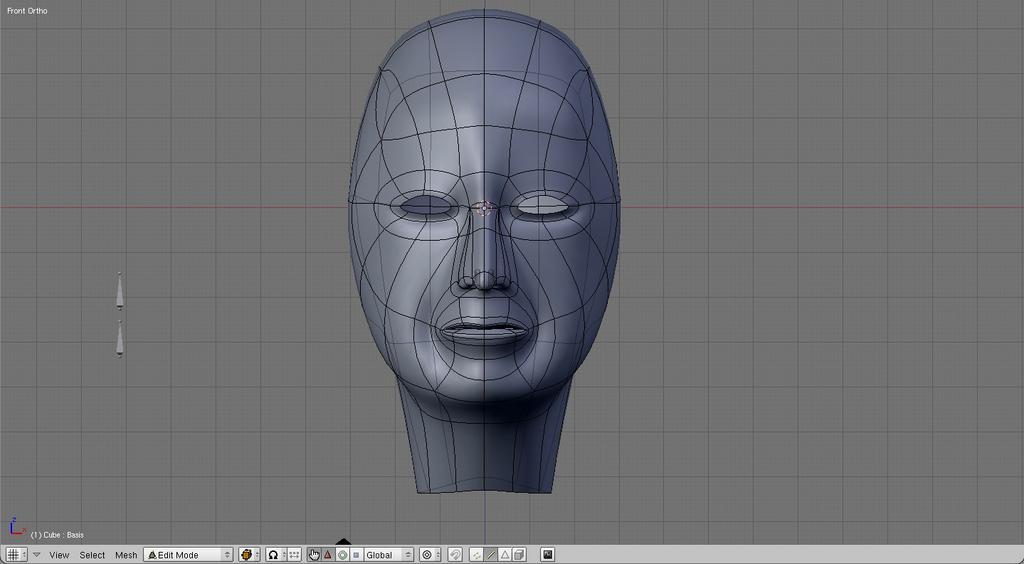Screen dimensions: 1024x564
Task: Switch to face select mode
Action: [505, 554]
